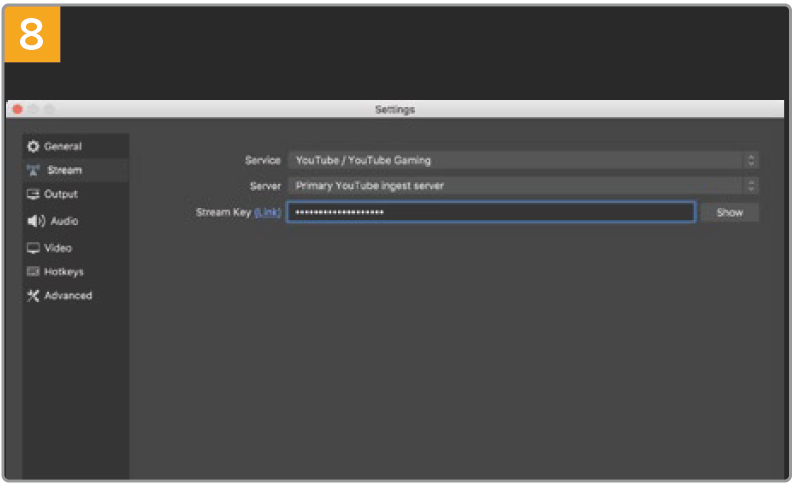Viewport: 793px width, 487px height.
Task: Open the General settings label
Action: (63, 146)
